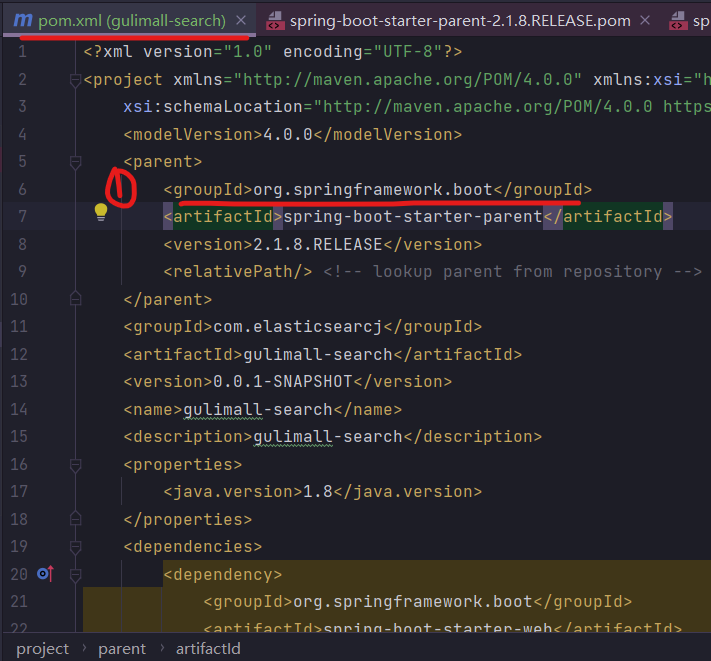Click 'gulimall-search' artifactId on line 12

pos(318,355)
